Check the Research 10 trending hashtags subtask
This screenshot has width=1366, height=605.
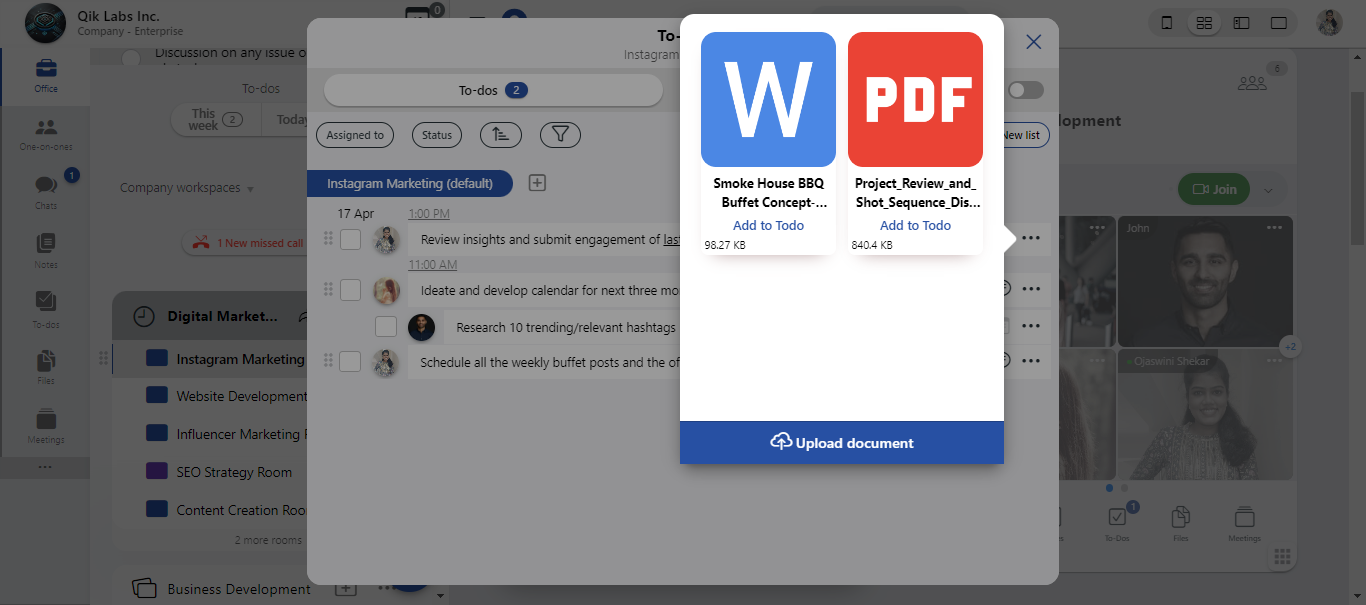(x=386, y=327)
